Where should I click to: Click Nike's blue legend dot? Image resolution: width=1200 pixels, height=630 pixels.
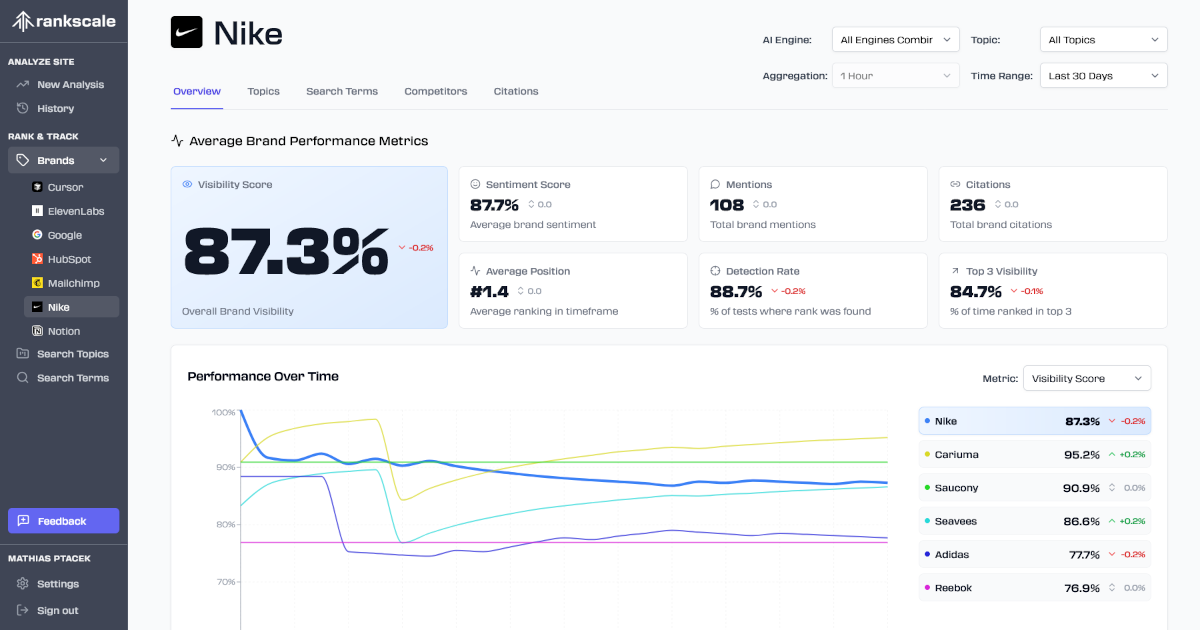[928, 421]
